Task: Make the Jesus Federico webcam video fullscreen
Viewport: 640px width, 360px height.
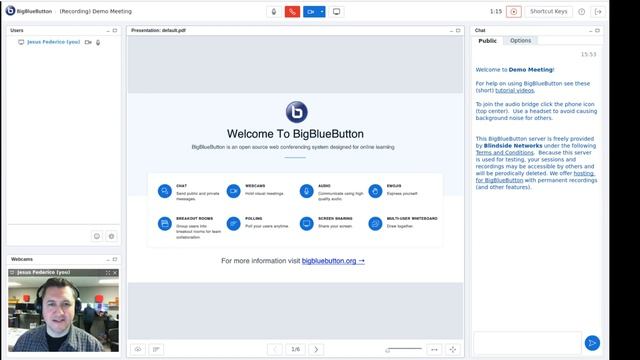Action: click(108, 273)
